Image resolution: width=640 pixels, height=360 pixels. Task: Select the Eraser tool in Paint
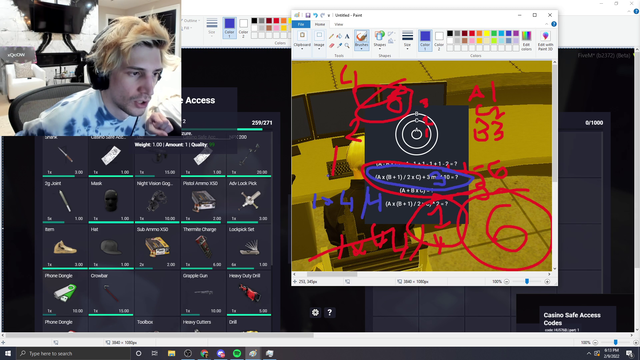point(331,45)
